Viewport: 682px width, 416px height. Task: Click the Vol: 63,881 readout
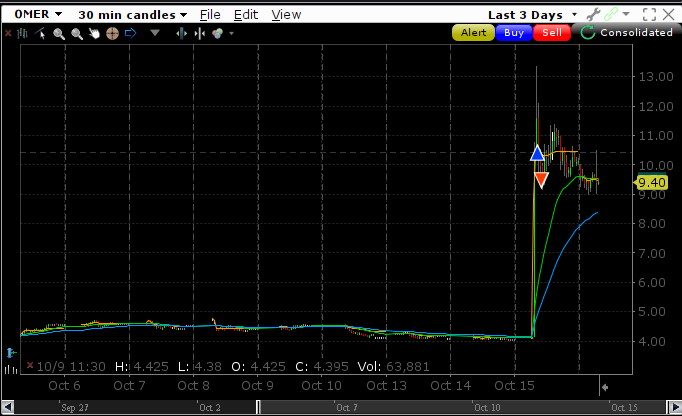click(393, 367)
